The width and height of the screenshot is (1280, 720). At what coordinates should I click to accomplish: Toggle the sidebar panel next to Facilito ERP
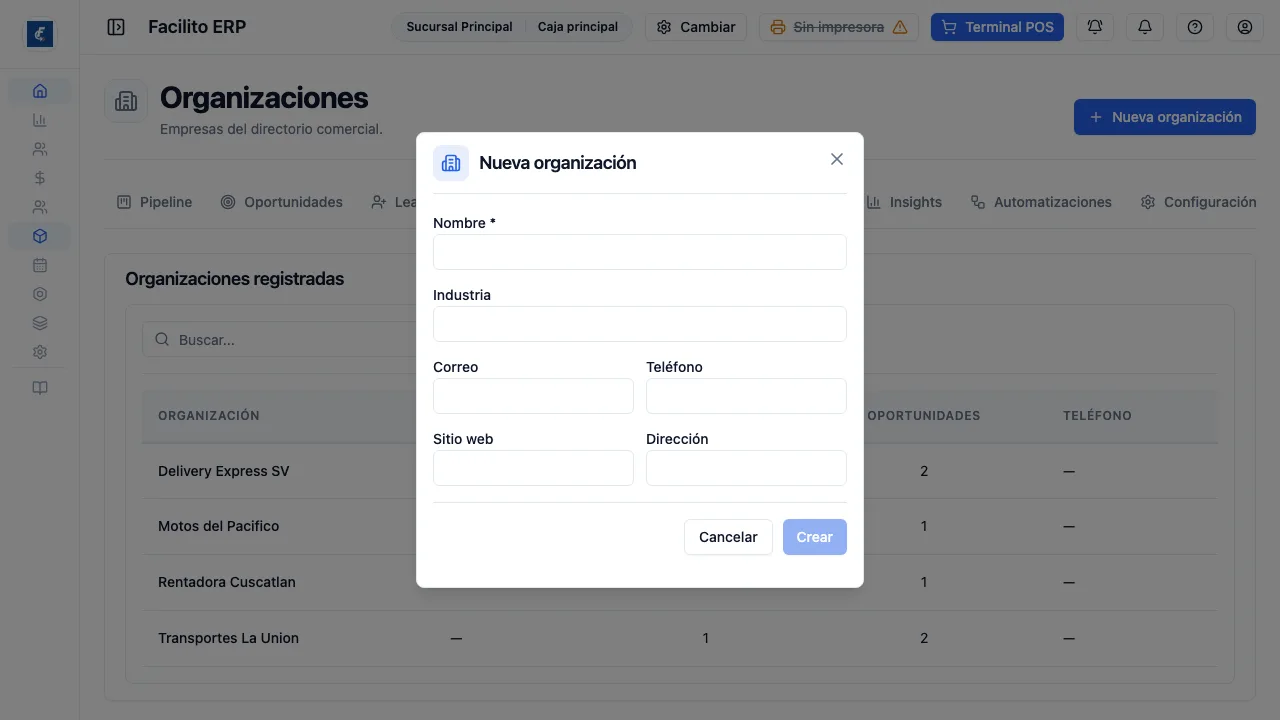[x=116, y=27]
